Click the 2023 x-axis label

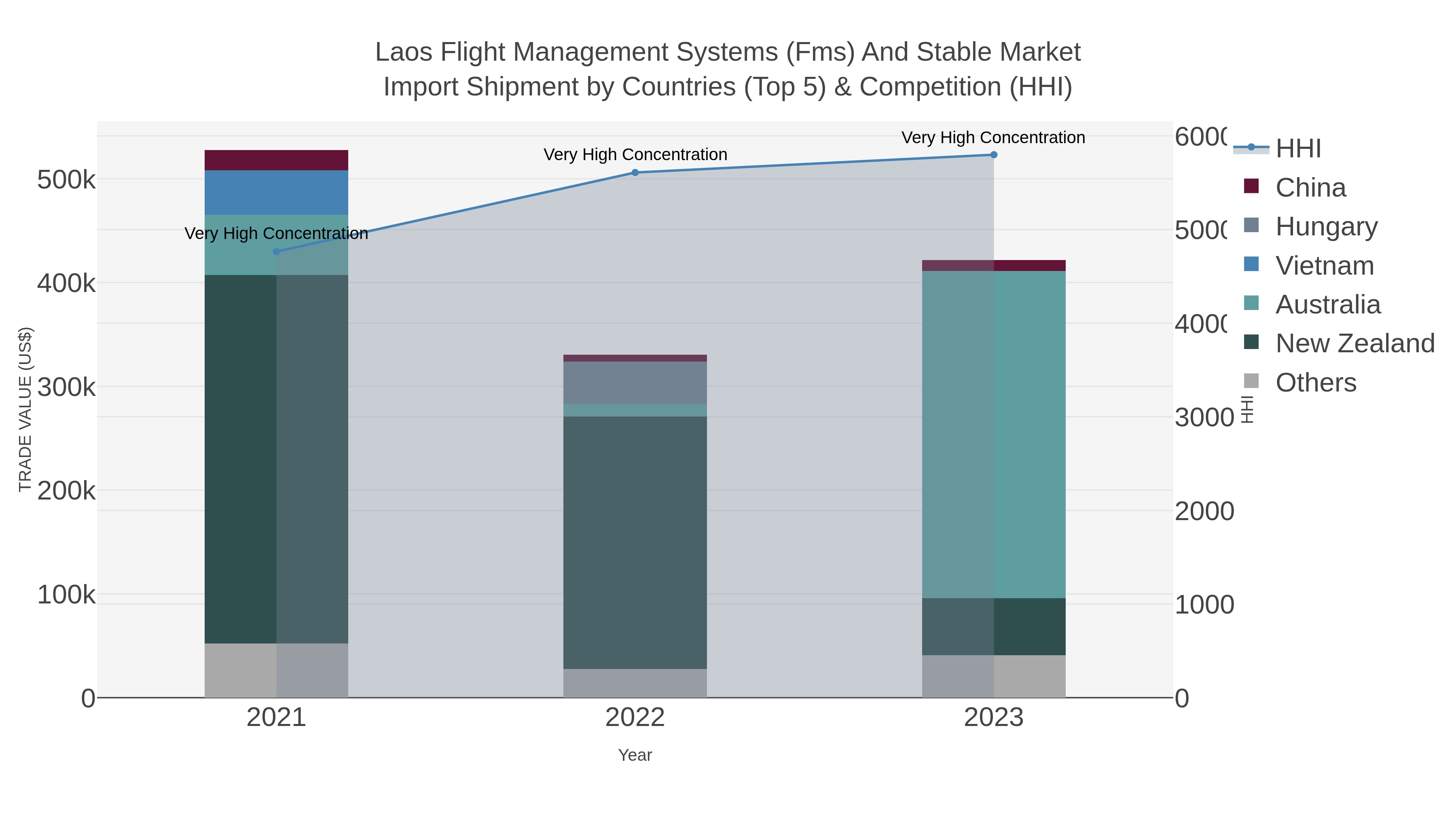click(x=994, y=718)
